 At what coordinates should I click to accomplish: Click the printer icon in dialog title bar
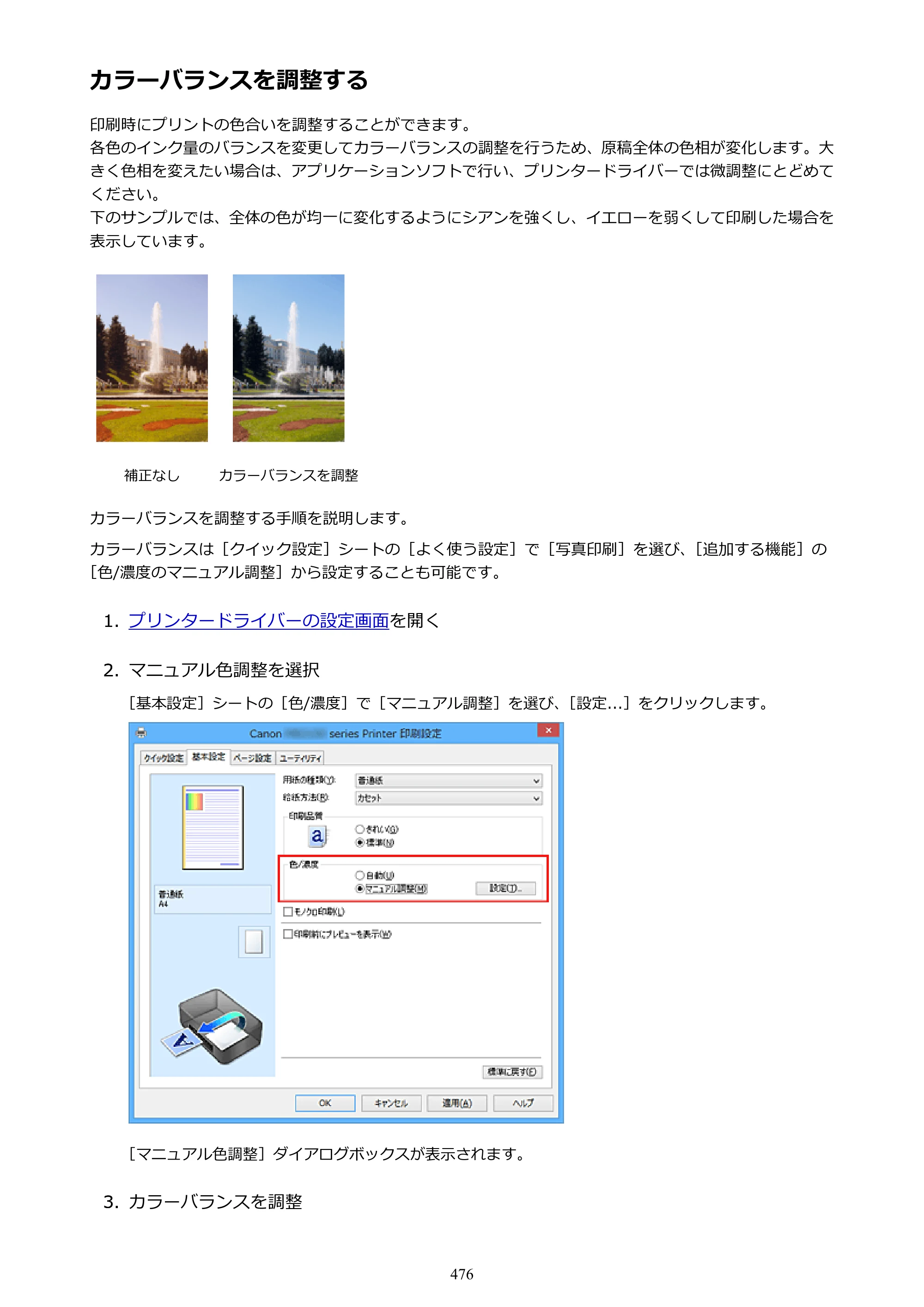point(141,733)
